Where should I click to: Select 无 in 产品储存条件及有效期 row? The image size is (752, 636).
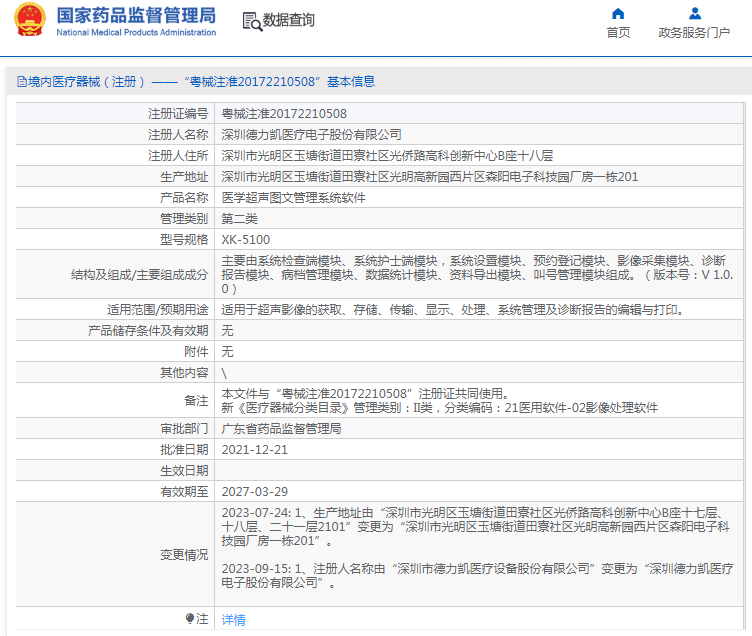[227, 331]
